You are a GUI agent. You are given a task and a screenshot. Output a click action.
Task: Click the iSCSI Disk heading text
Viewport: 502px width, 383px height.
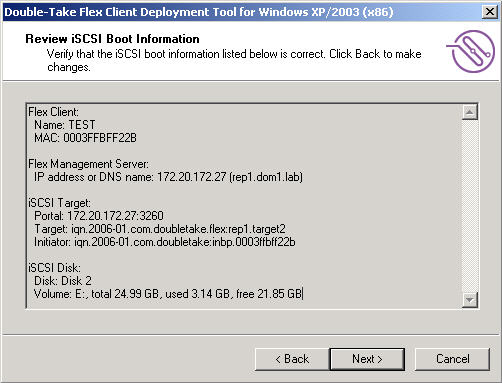(x=54, y=268)
